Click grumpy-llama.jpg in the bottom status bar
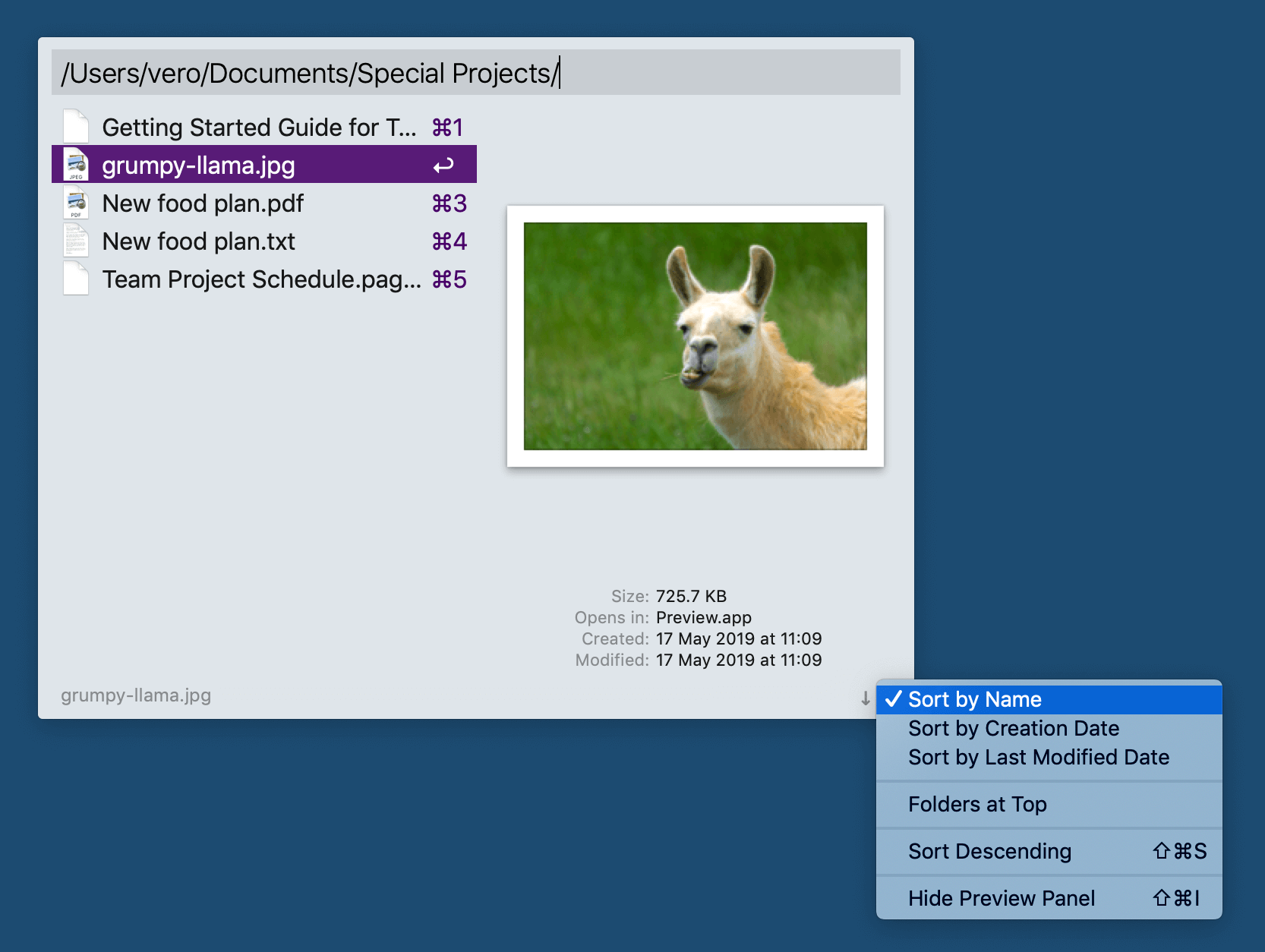 pos(137,695)
